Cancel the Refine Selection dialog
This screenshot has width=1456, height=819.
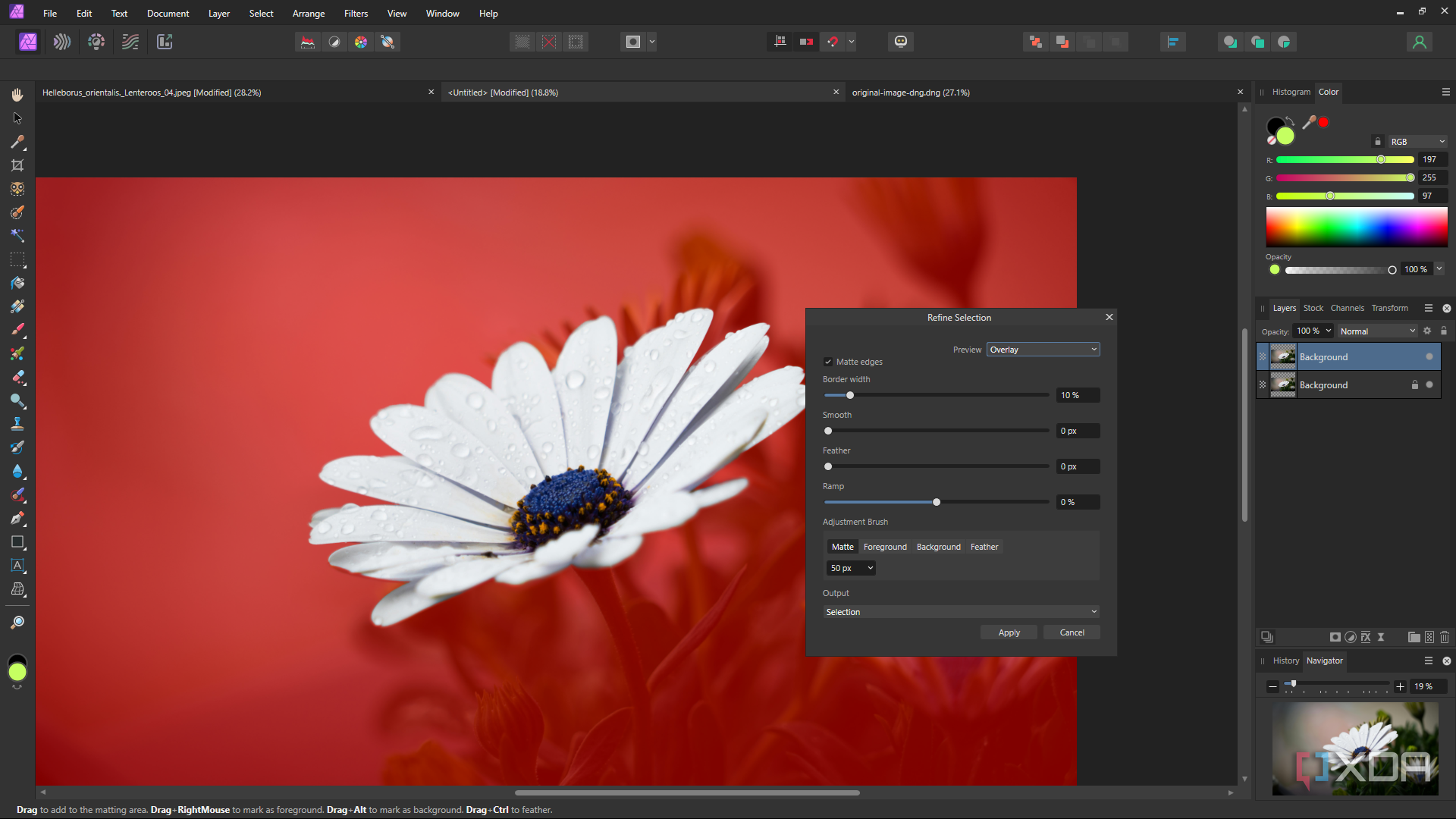[1072, 632]
